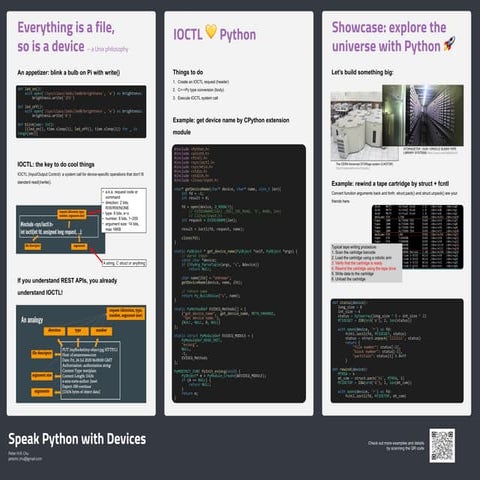This screenshot has height=480, width=480.
Task: Click 'An appetizer: blink a bulb on Pi with write()'
Action: pos(69,72)
